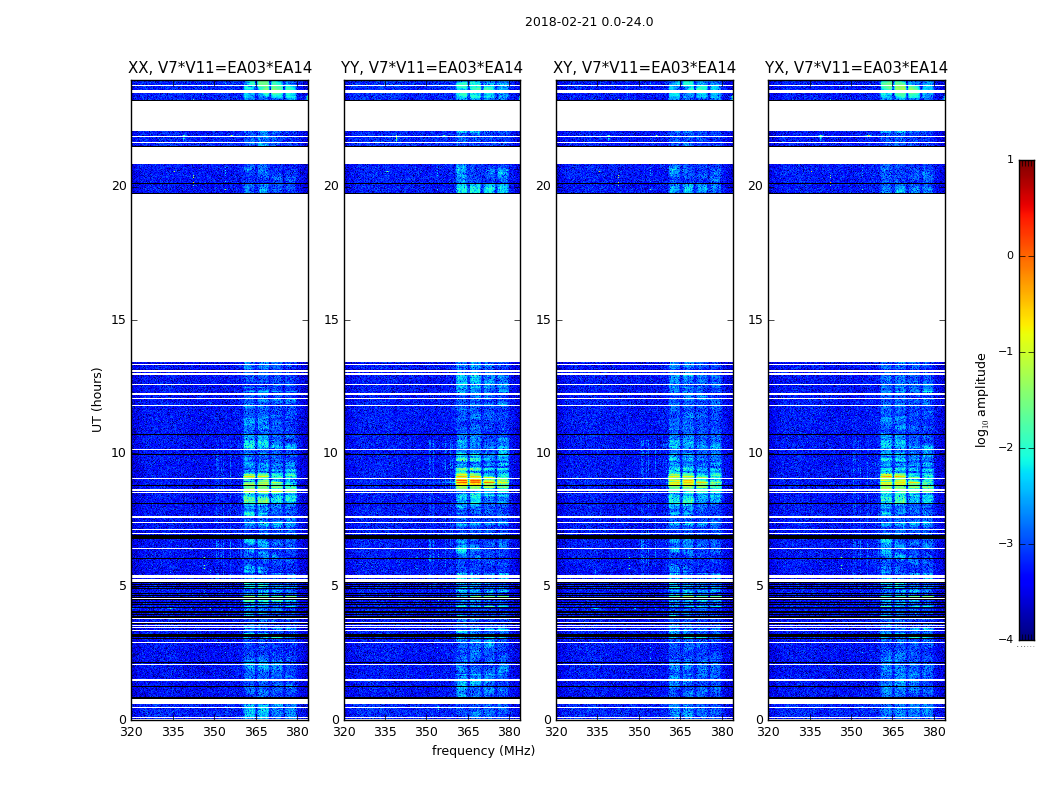
Task: Click the large white data gap in YX panel
Action: (856, 278)
